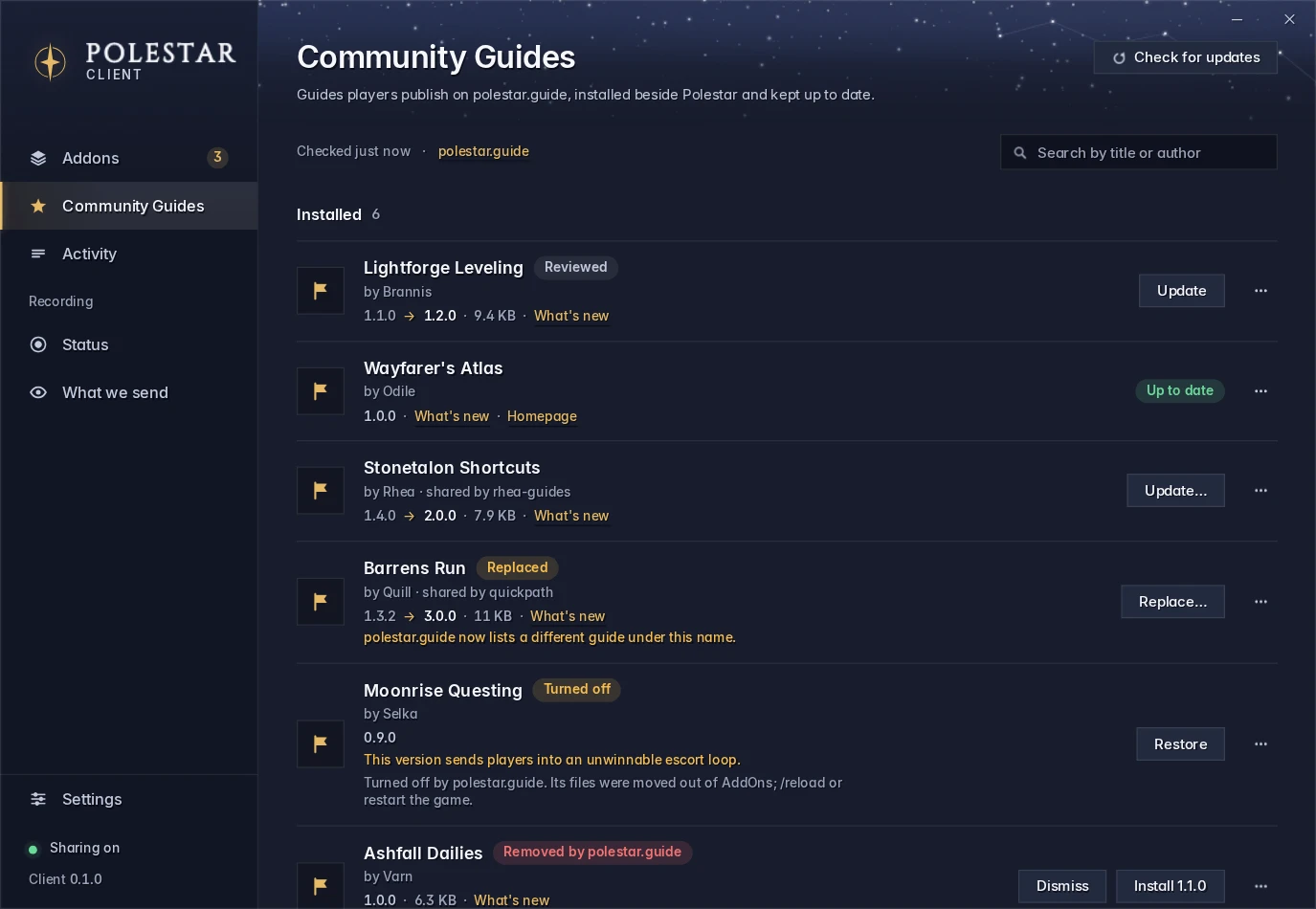Minimize the Polestar window

coord(1237,19)
